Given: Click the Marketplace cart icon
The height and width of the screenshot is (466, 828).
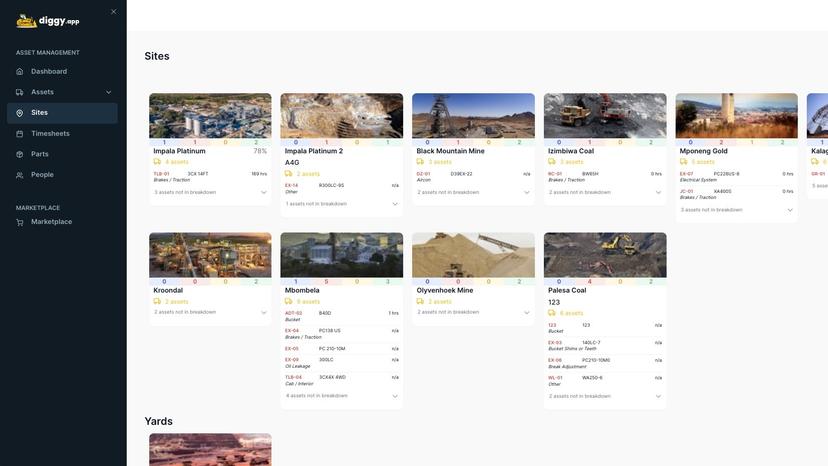Looking at the screenshot, I should (x=20, y=222).
